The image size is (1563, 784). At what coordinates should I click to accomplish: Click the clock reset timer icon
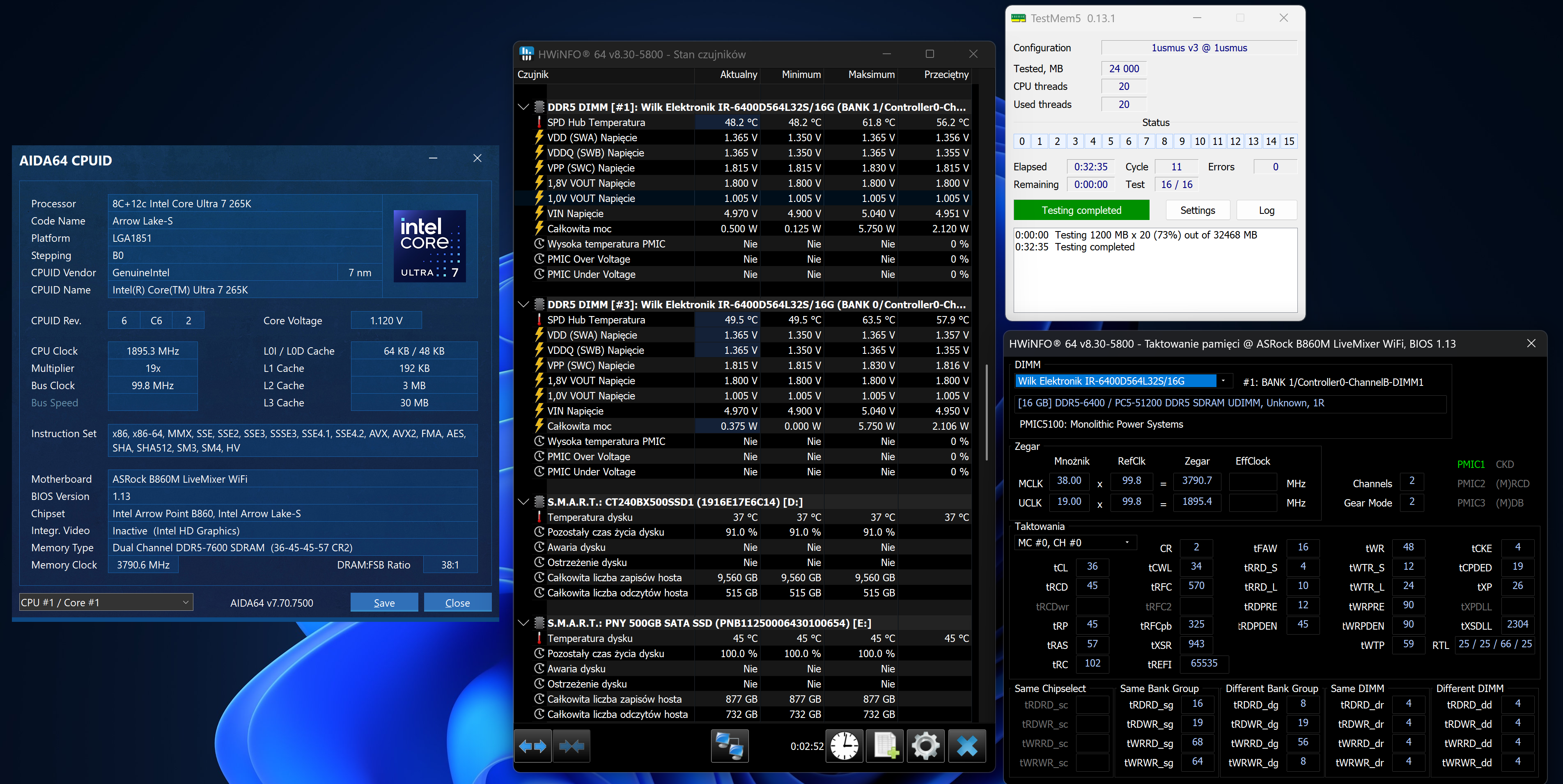tap(844, 746)
